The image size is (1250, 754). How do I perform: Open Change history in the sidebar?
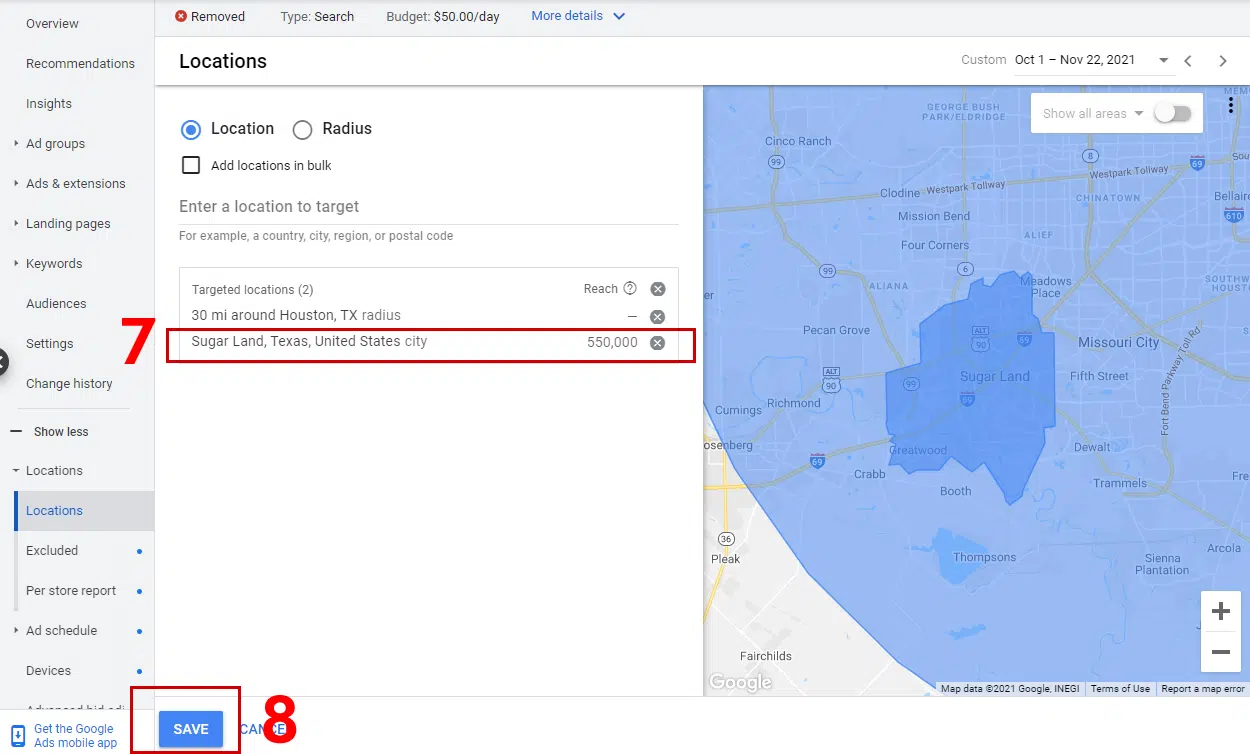click(69, 383)
